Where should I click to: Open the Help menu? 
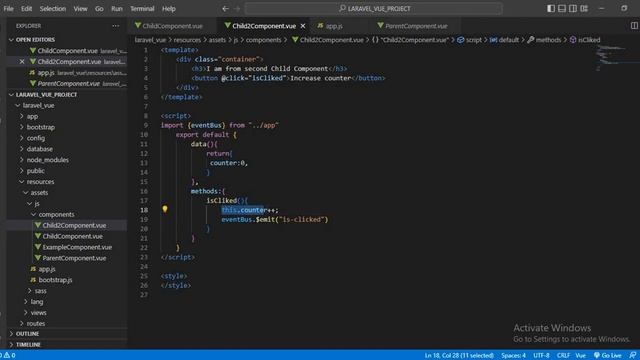point(169,9)
